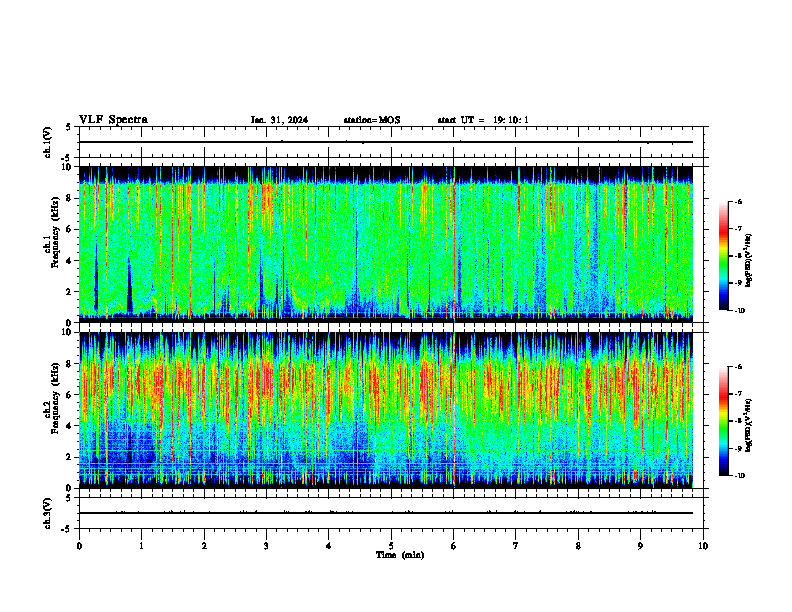Click the ch.2 spectrogram color bar
This screenshot has width=792, height=612.
point(723,421)
